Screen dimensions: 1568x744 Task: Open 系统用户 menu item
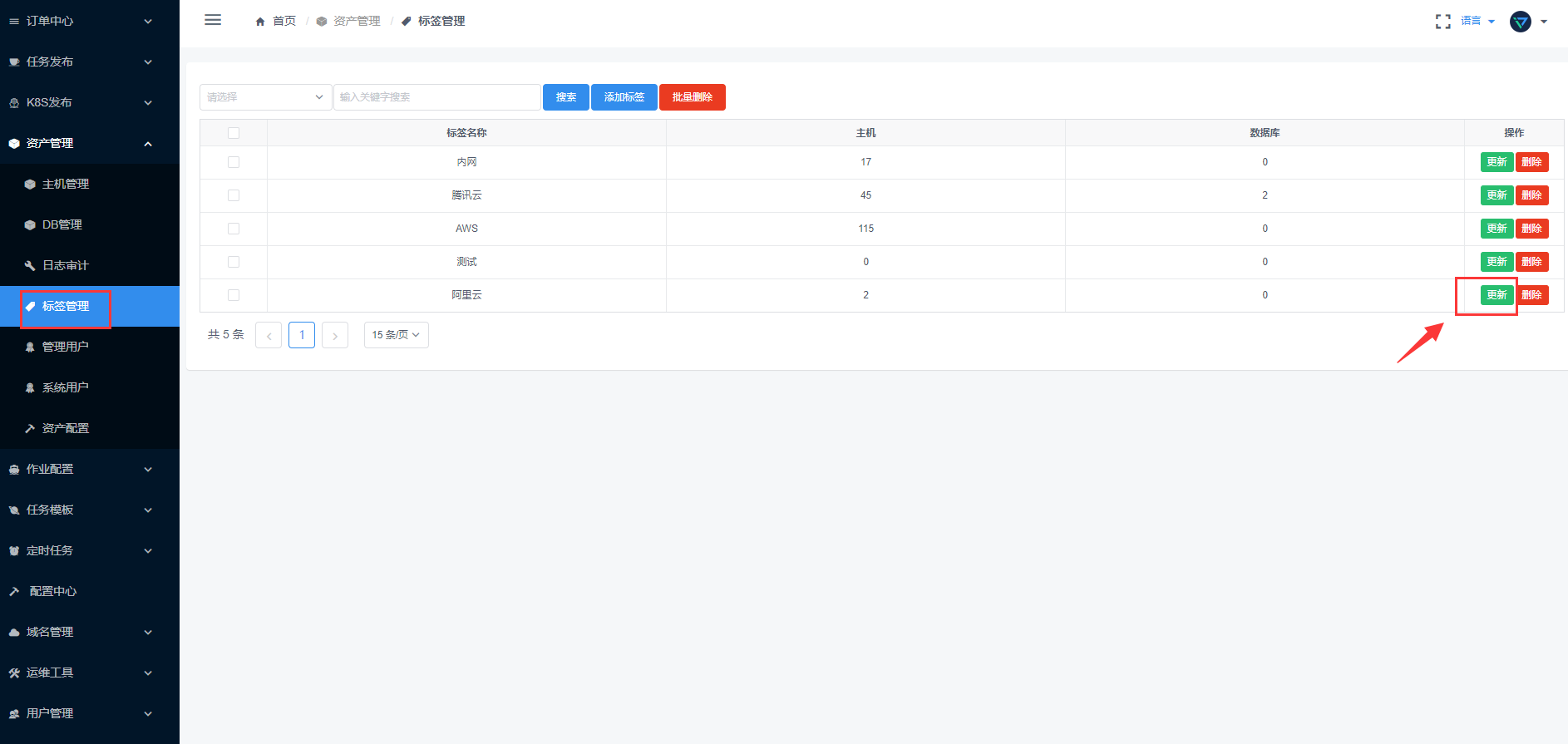[x=90, y=388]
